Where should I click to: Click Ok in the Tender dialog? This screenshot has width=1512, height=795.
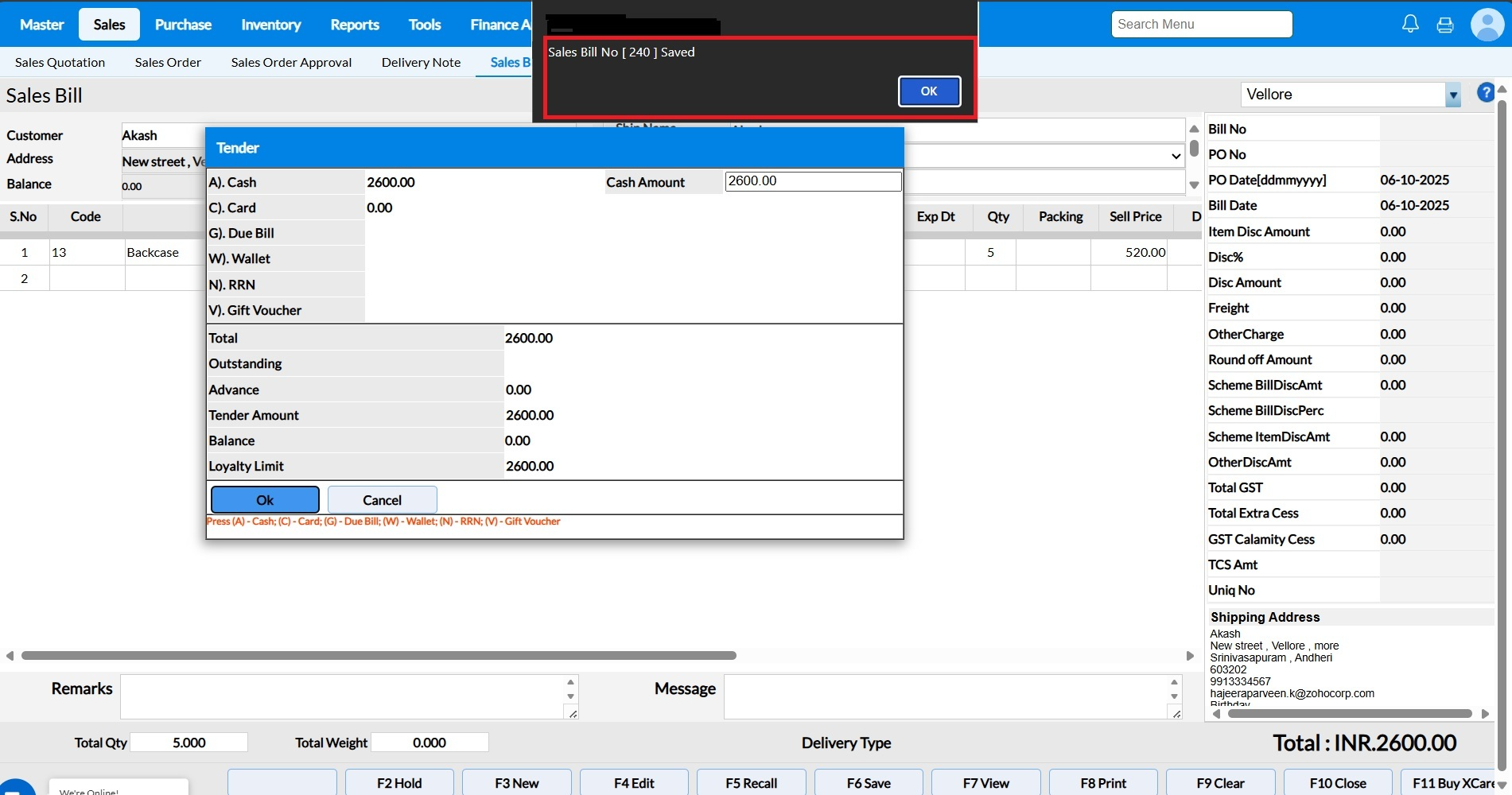click(x=265, y=500)
